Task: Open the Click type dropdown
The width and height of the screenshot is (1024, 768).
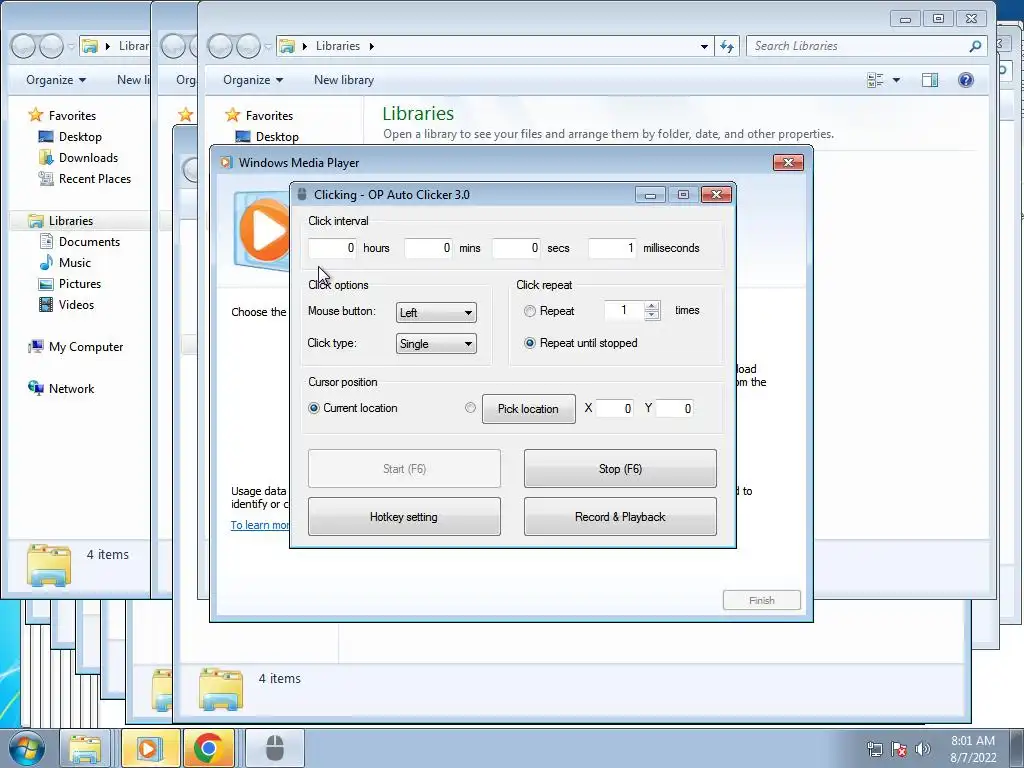Action: [x=436, y=344]
